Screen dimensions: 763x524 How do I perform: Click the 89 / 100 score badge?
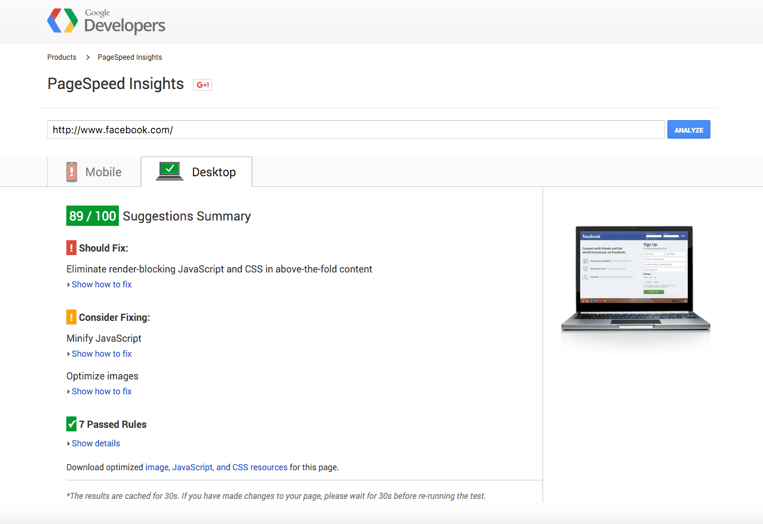pos(92,216)
